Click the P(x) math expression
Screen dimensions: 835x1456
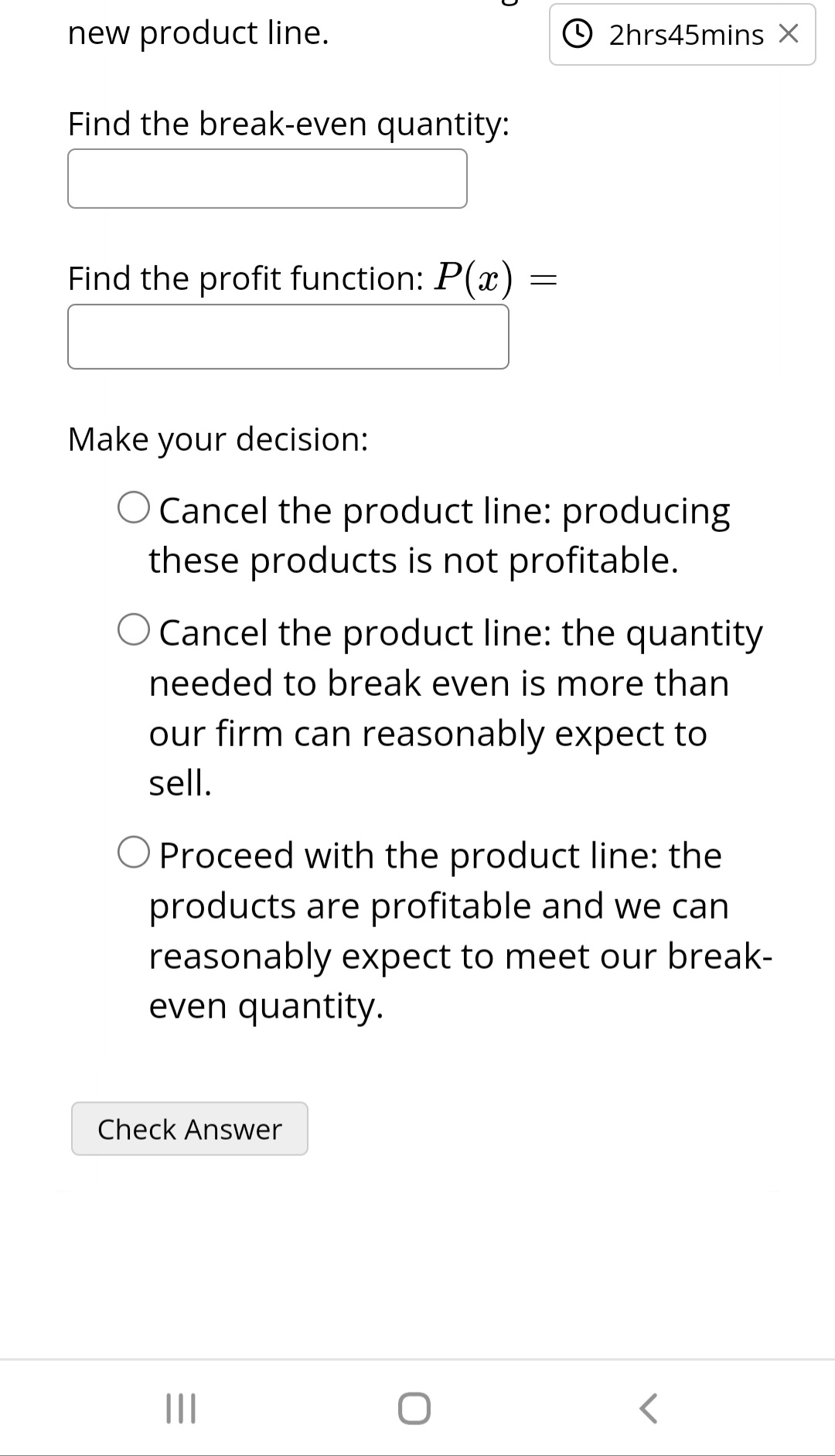tap(473, 278)
